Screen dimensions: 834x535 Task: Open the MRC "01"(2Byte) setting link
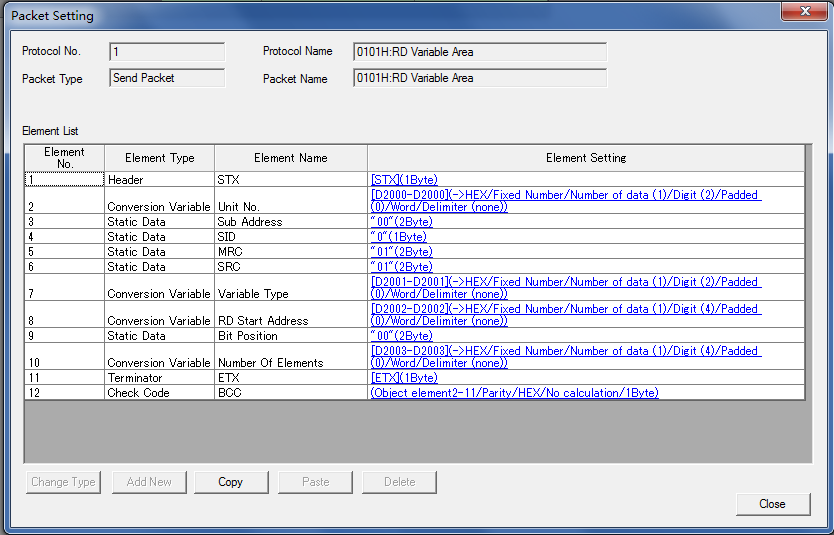pyautogui.click(x=401, y=252)
